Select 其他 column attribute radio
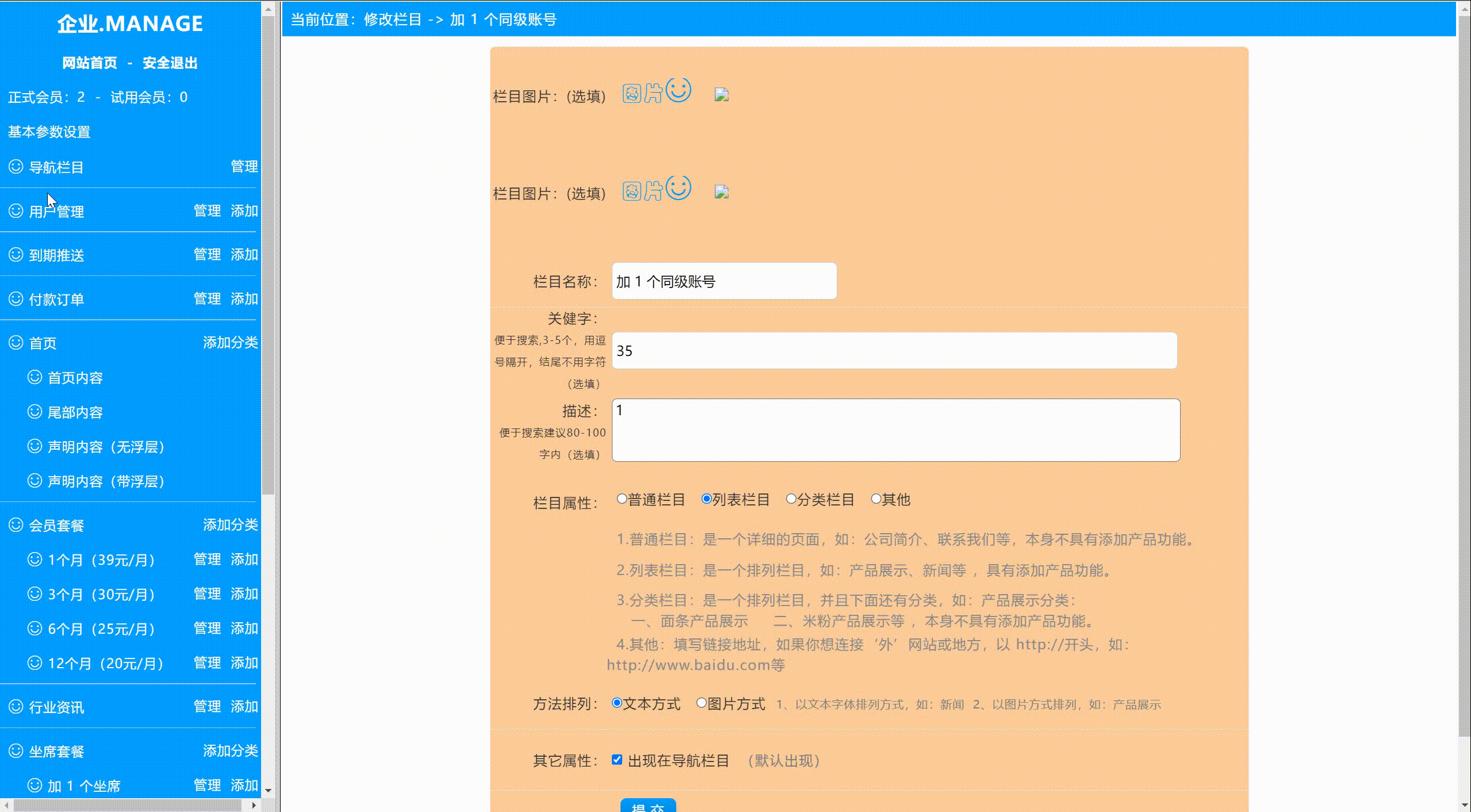The image size is (1471, 812). click(x=876, y=499)
